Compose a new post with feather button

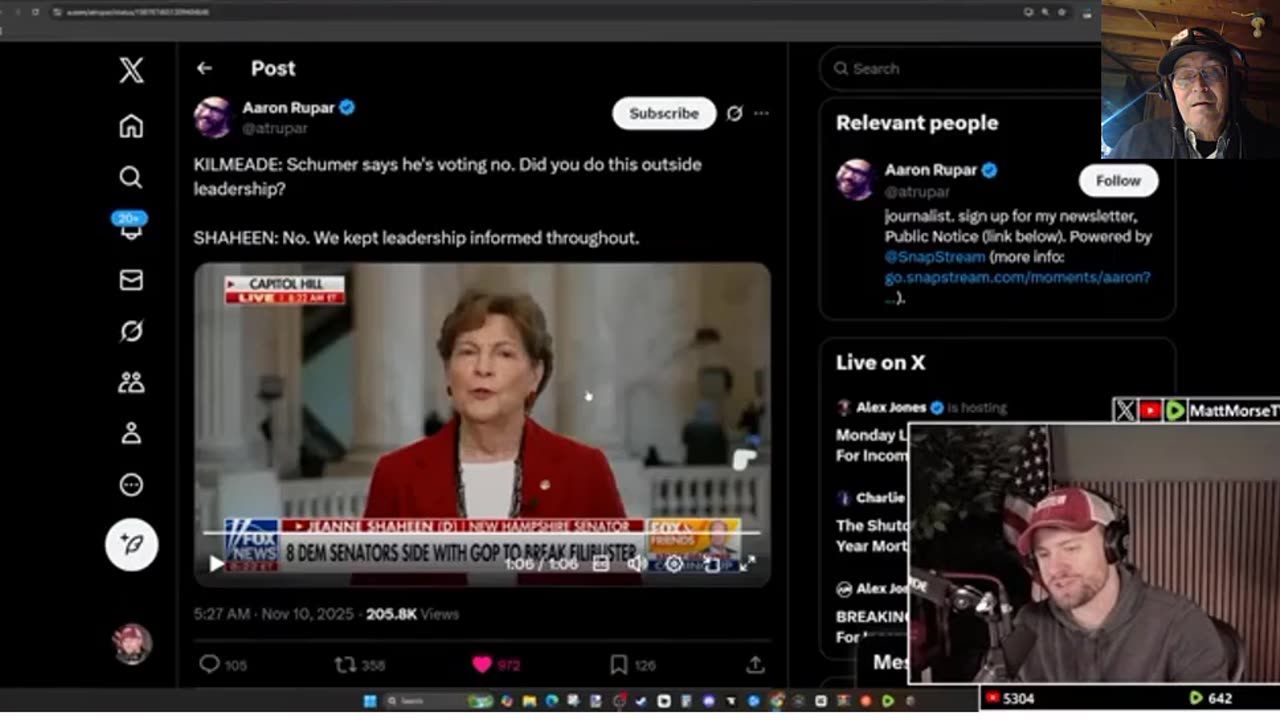click(x=132, y=544)
